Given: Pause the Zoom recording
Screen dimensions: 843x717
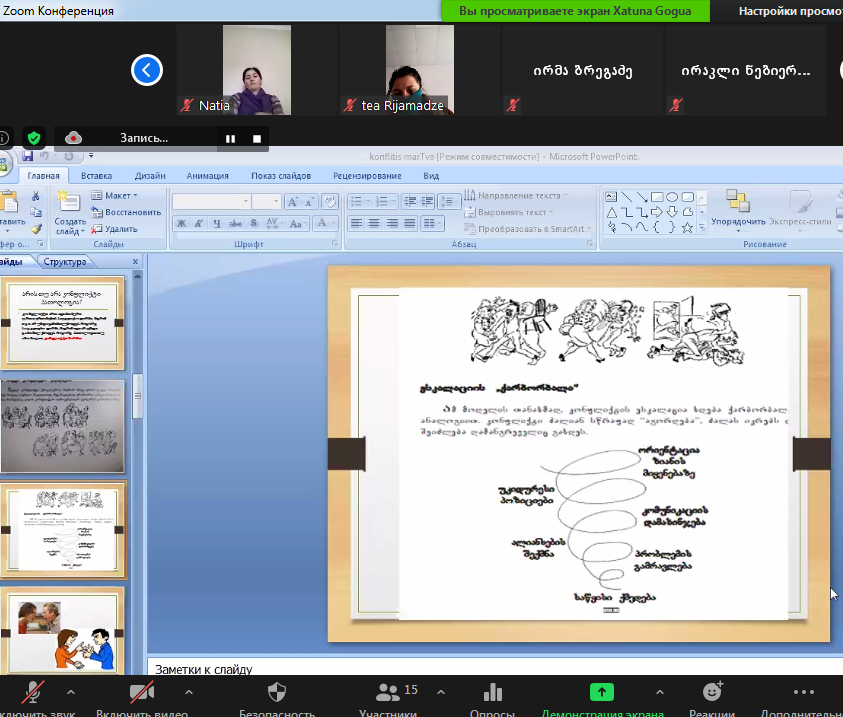Looking at the screenshot, I should [x=230, y=138].
